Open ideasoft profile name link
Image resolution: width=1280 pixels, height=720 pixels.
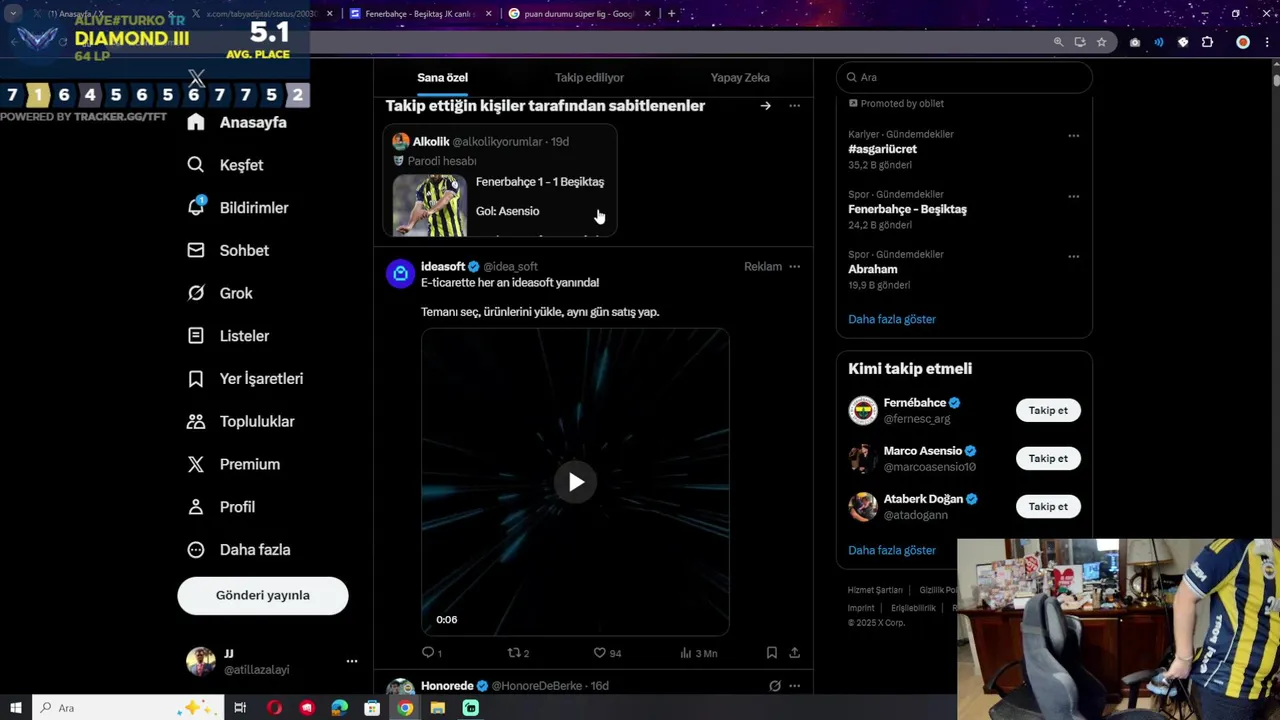click(x=443, y=267)
